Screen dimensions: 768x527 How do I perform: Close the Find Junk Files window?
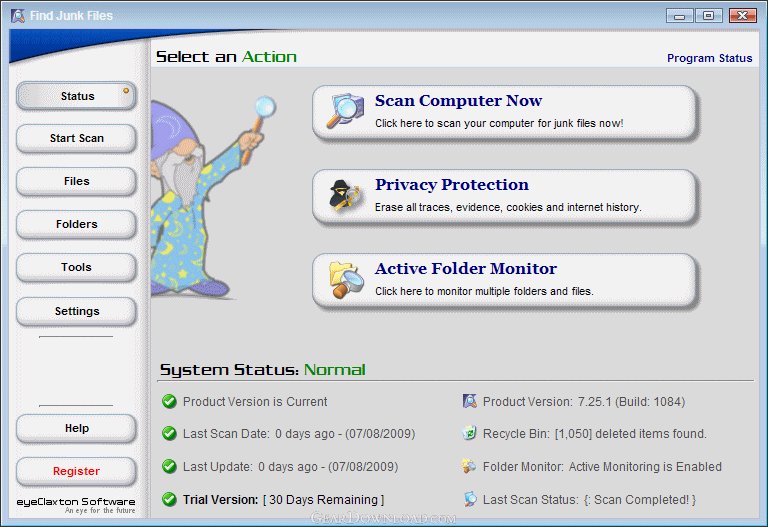pos(743,16)
